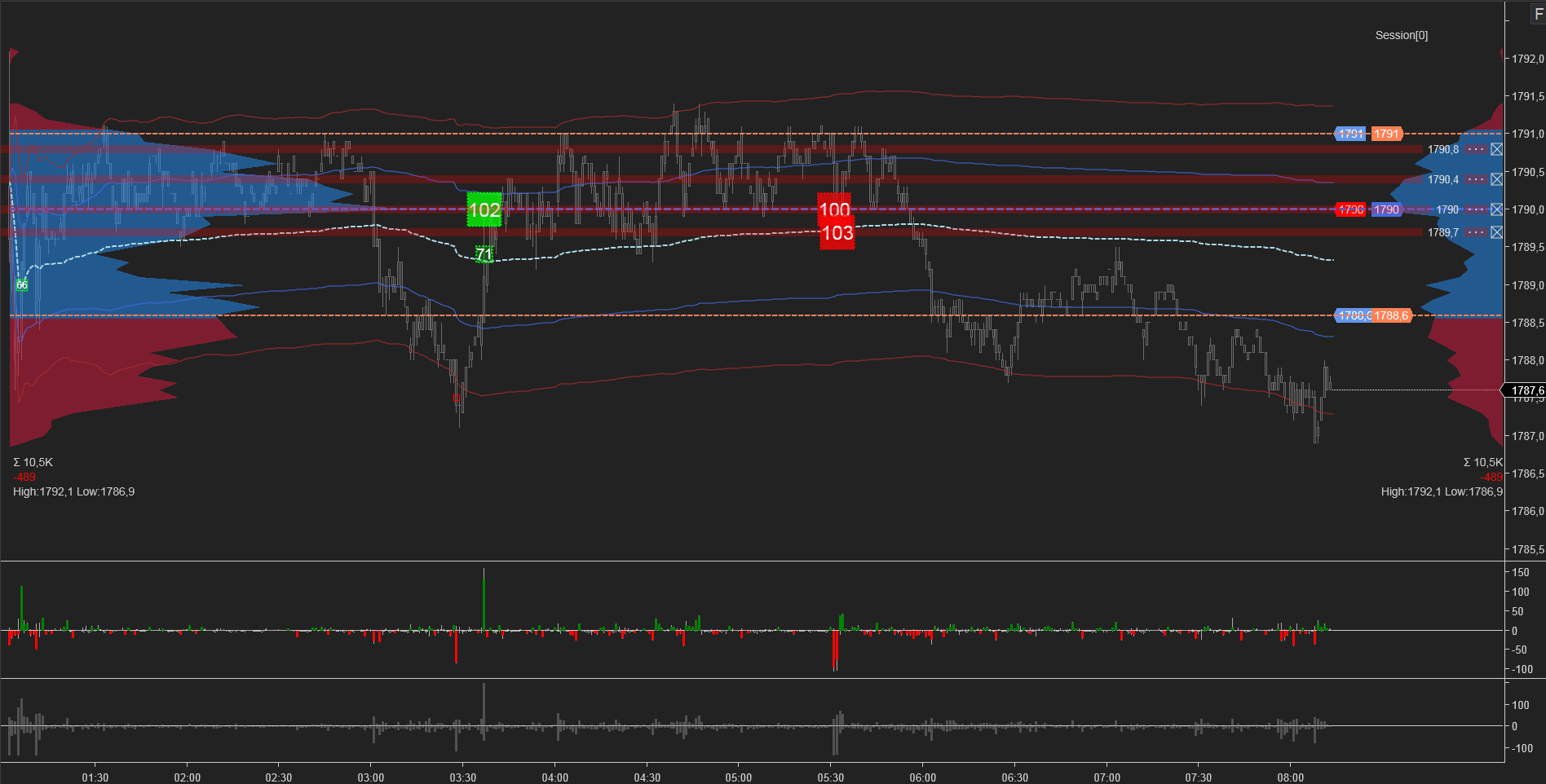
Task: Open options menu for 1789,7 level
Action: (x=1476, y=232)
